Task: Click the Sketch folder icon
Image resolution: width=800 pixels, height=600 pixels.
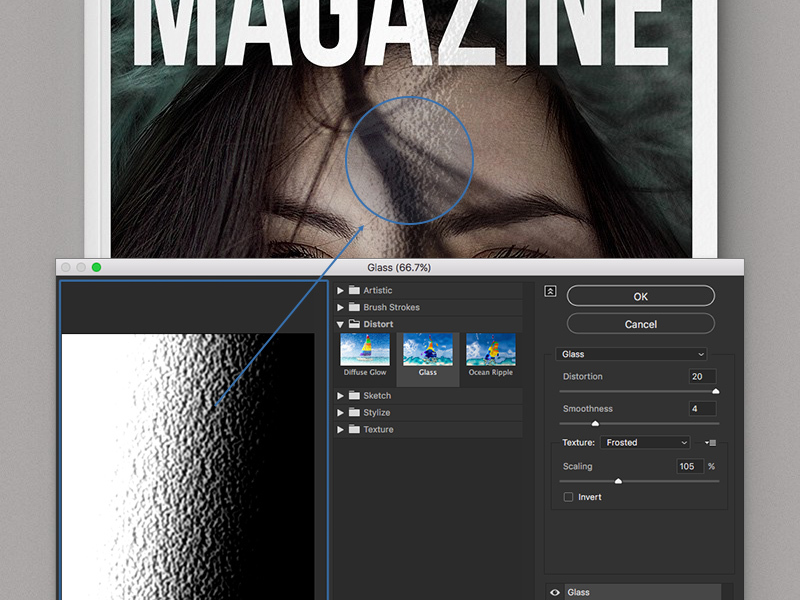Action: click(354, 396)
